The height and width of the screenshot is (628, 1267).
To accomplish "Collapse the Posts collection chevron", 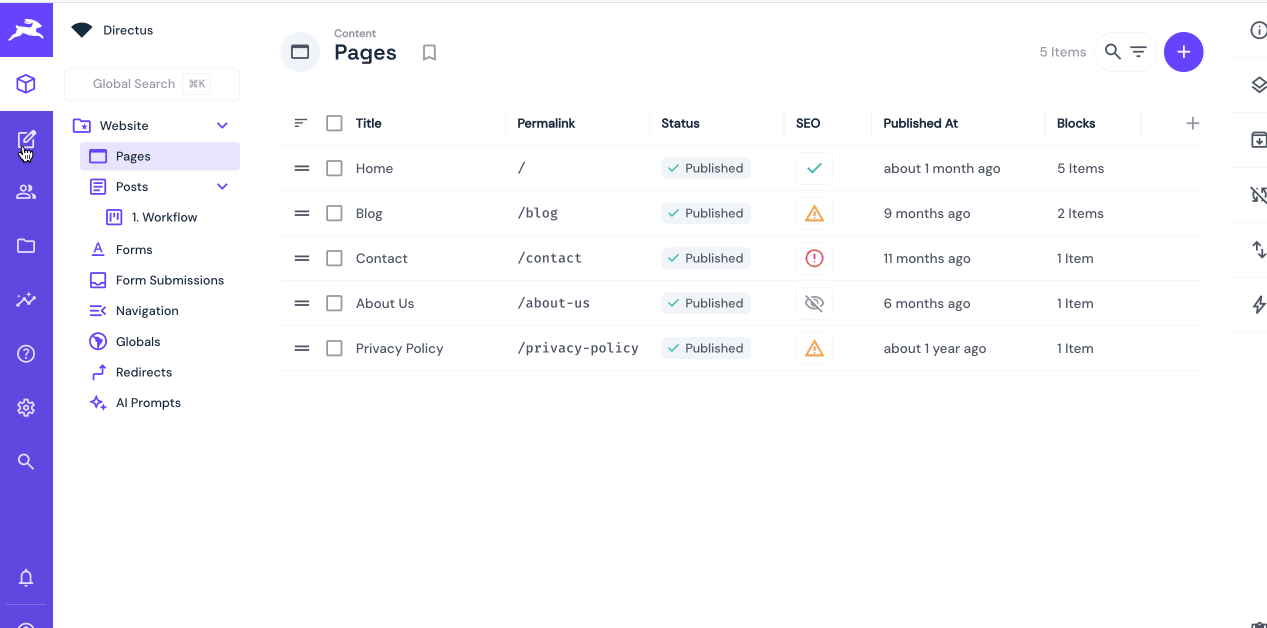I will pos(222,187).
